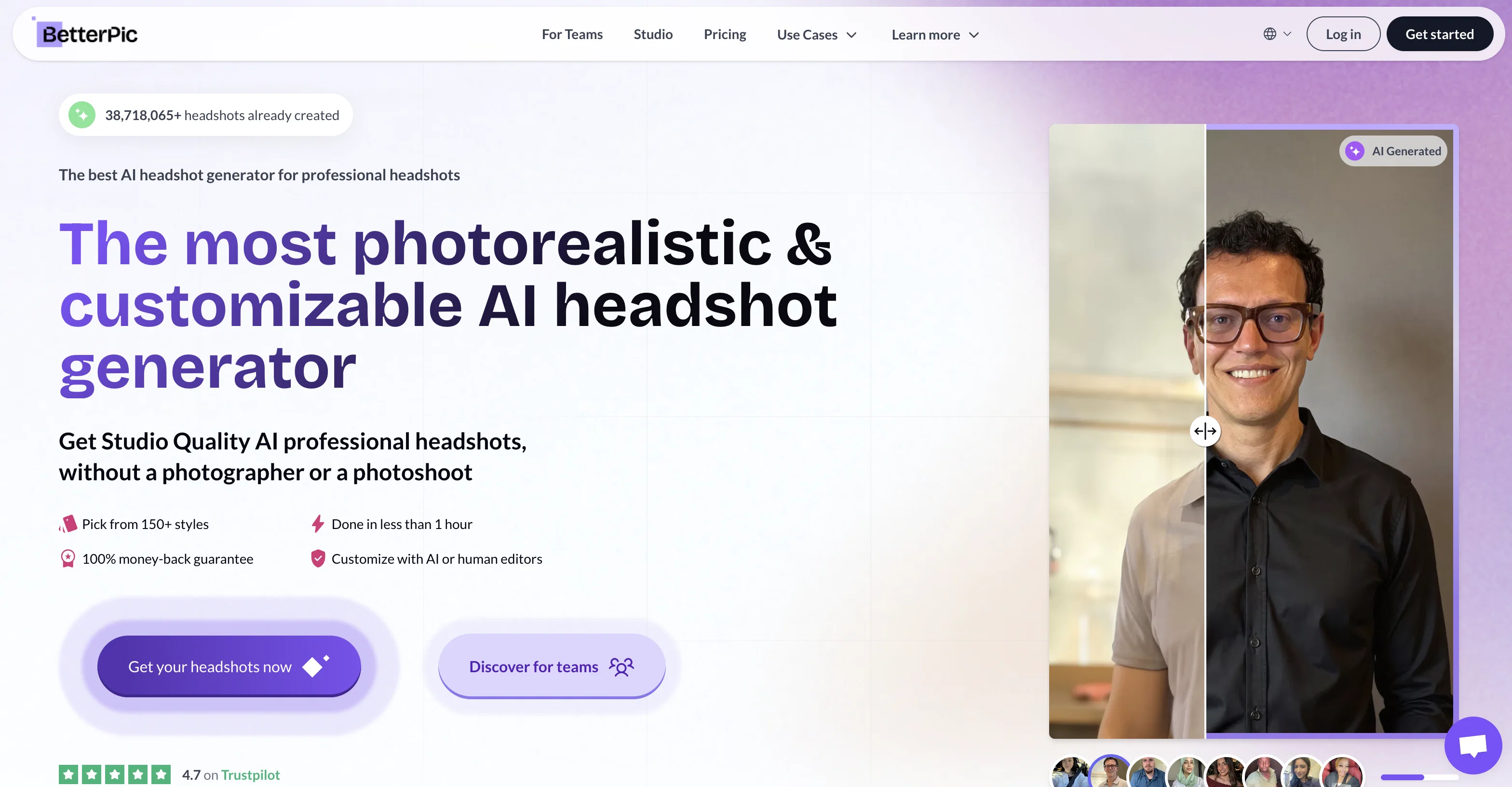Open the chat support widget
Image resolution: width=1512 pixels, height=787 pixels.
tap(1473, 746)
